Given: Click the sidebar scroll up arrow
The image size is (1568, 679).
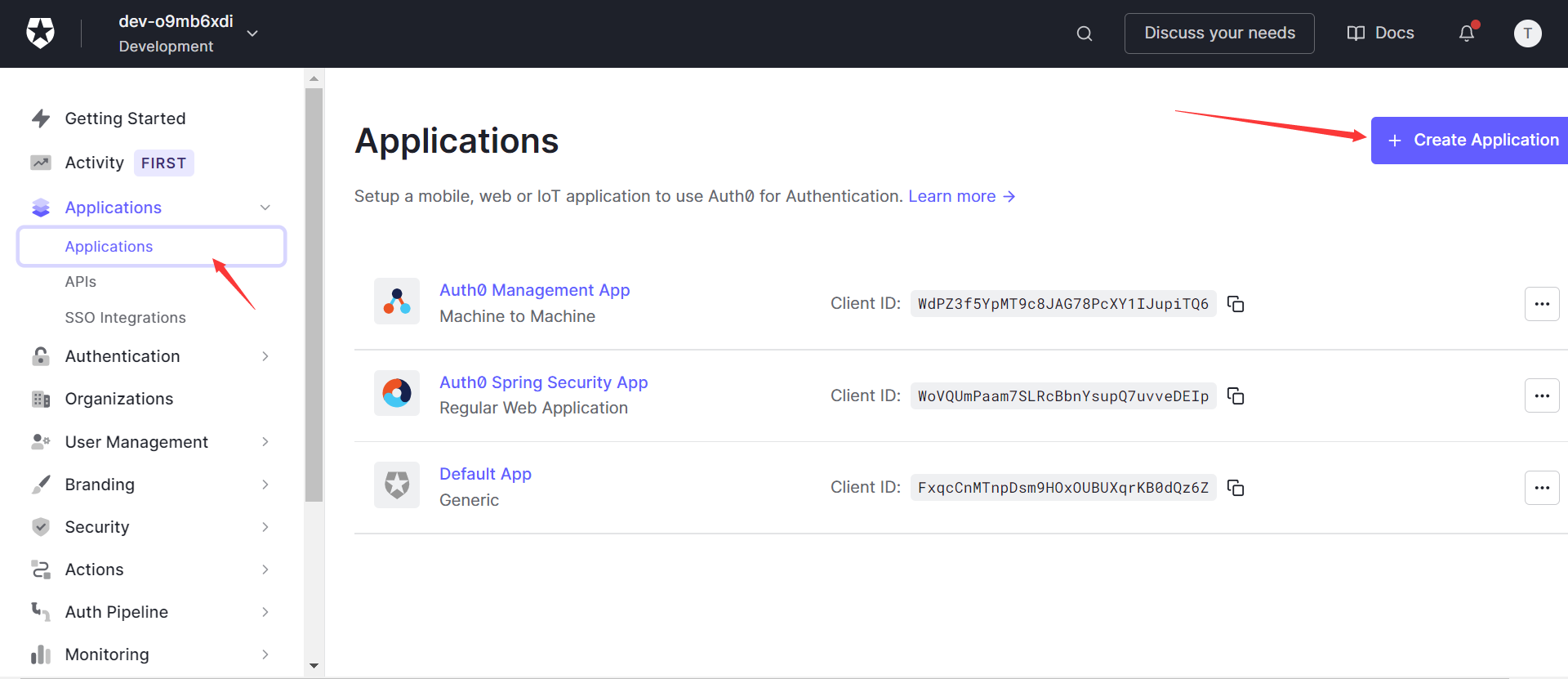Looking at the screenshot, I should pos(314,79).
